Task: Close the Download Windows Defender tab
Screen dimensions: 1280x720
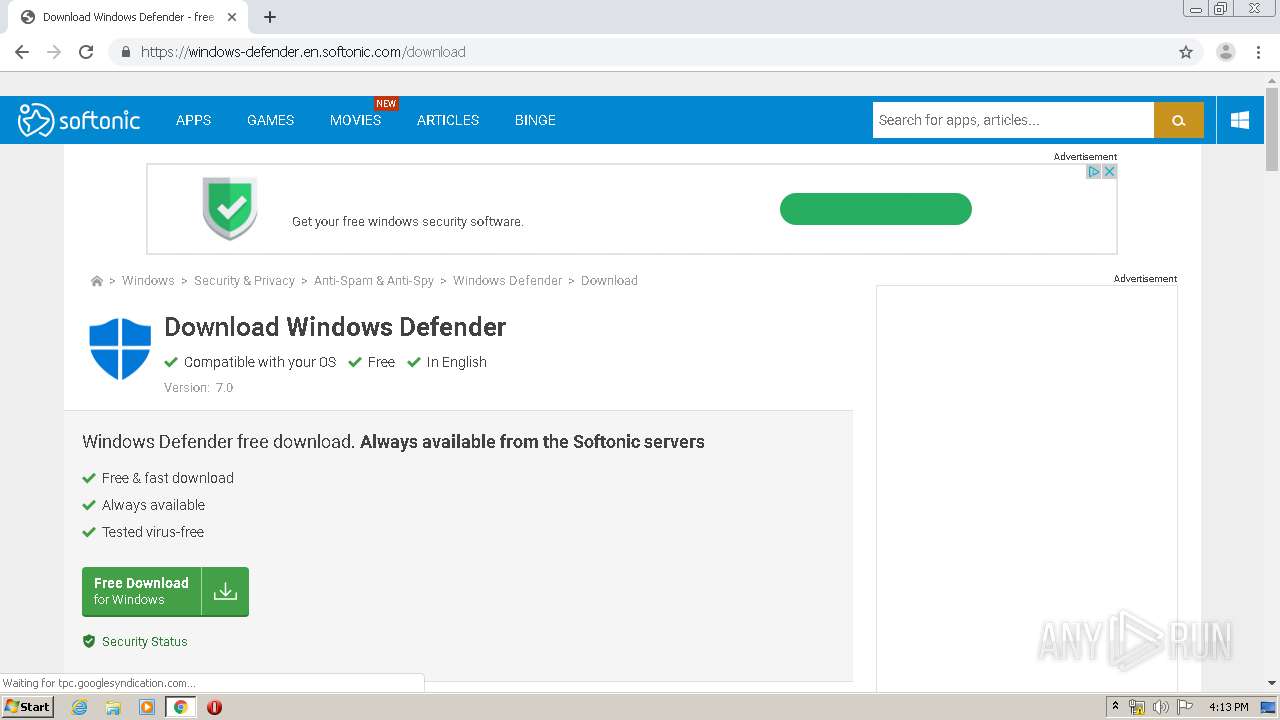Action: pos(233,17)
